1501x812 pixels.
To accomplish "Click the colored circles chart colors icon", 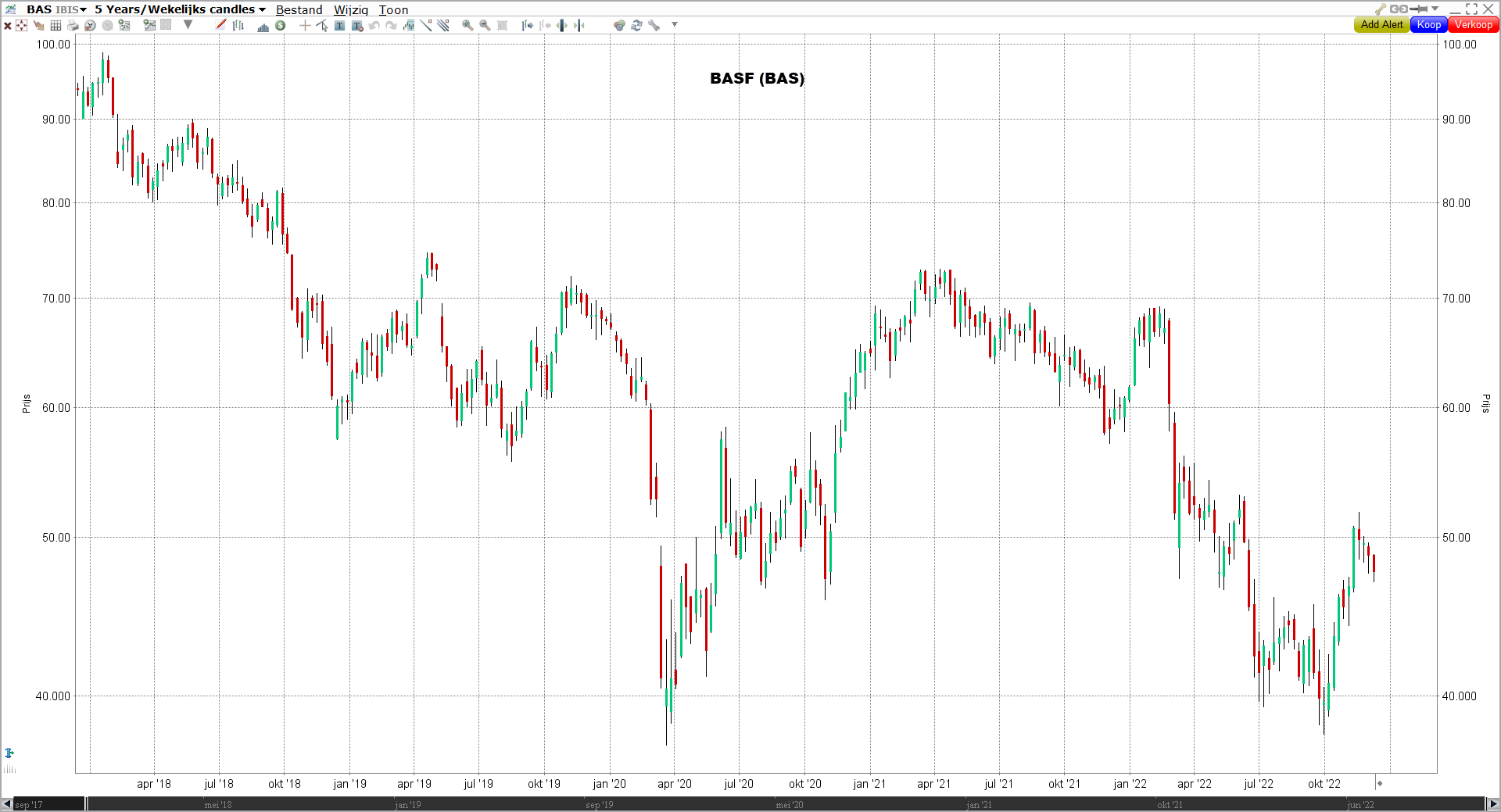I will 619,25.
